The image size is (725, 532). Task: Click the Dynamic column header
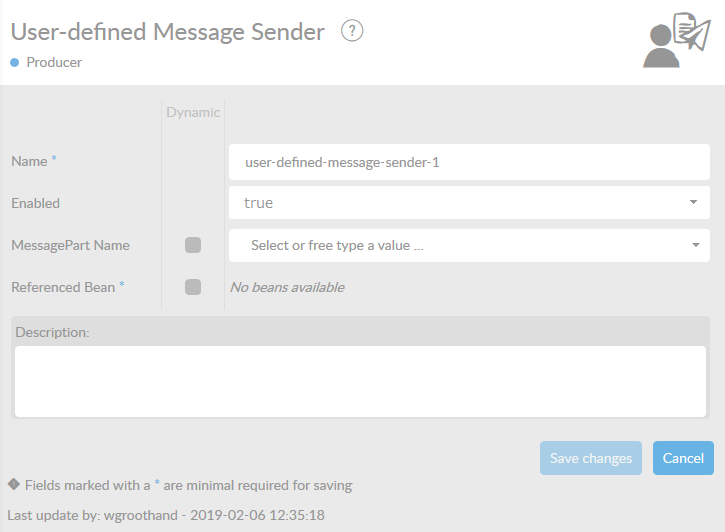click(x=193, y=112)
